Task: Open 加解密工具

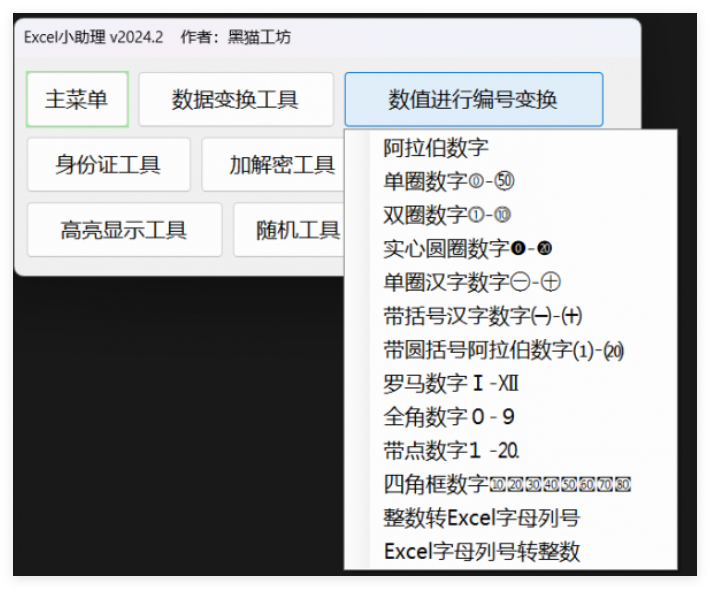Action: pyautogui.click(x=273, y=165)
